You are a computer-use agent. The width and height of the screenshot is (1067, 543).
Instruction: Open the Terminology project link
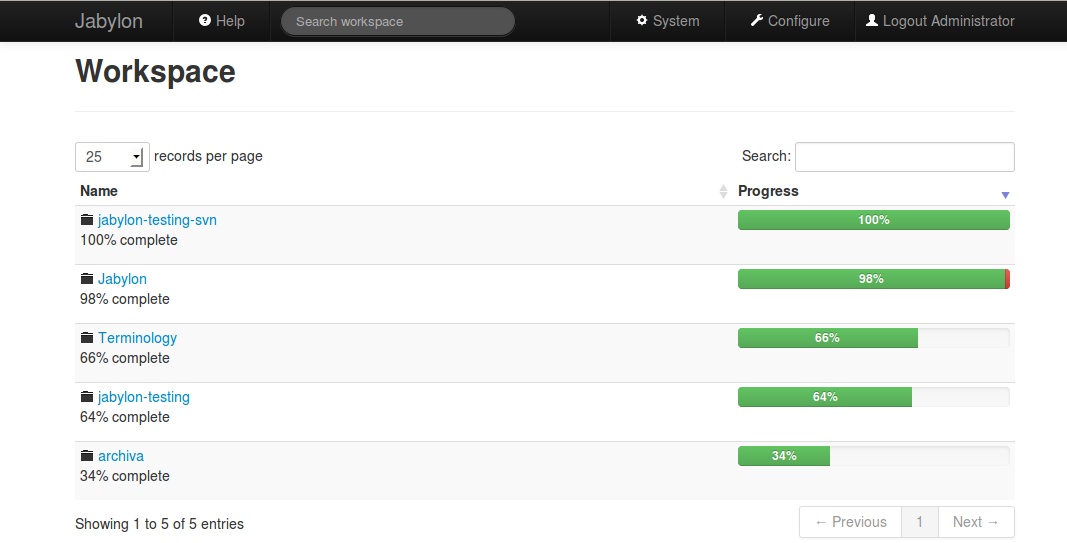pyautogui.click(x=137, y=338)
